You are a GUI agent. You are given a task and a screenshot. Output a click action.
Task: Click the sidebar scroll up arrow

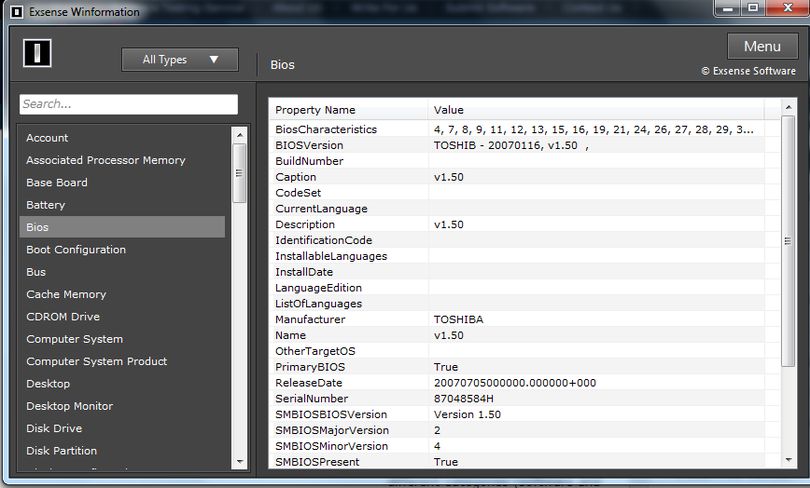click(x=240, y=135)
